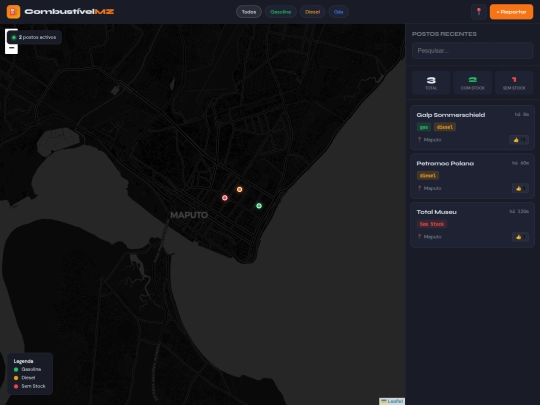
Task: Click the green gas tag on Galp card
Action: point(424,127)
